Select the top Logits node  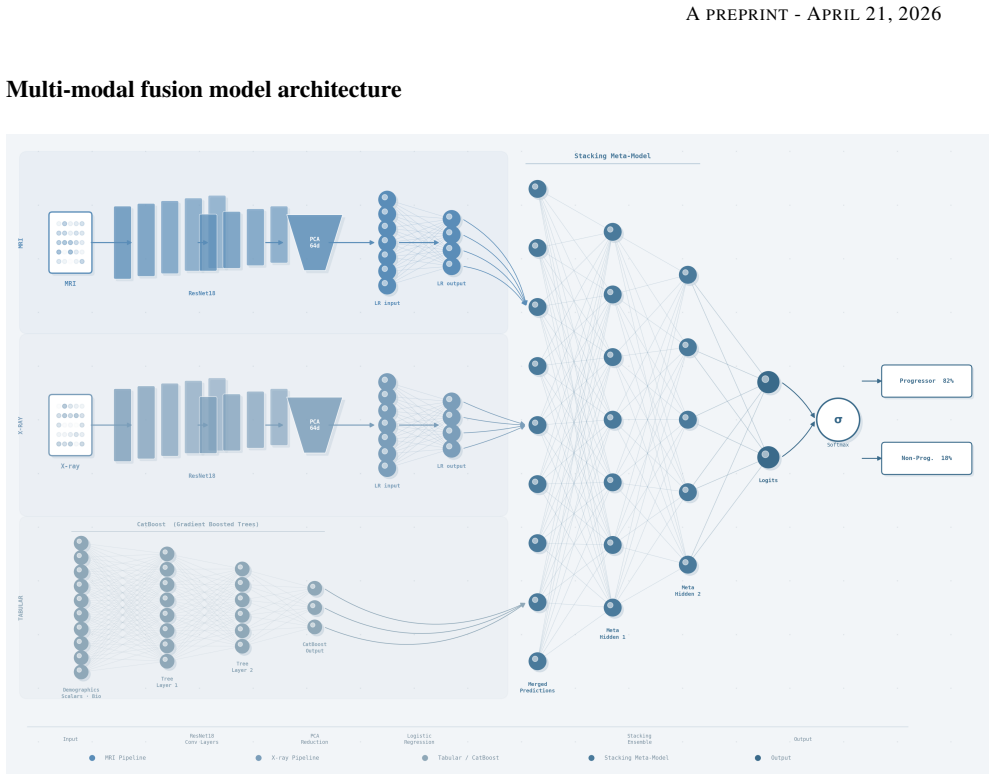(x=768, y=382)
